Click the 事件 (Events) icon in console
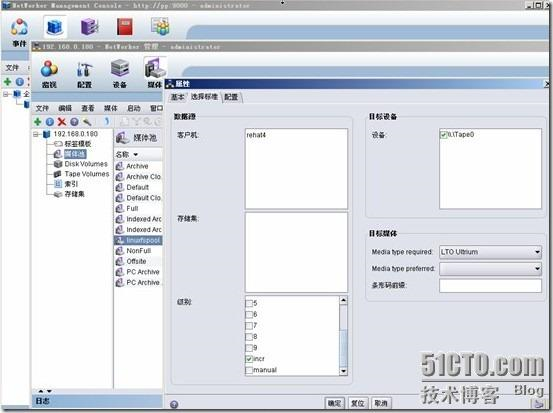The image size is (553, 413). click(x=19, y=32)
